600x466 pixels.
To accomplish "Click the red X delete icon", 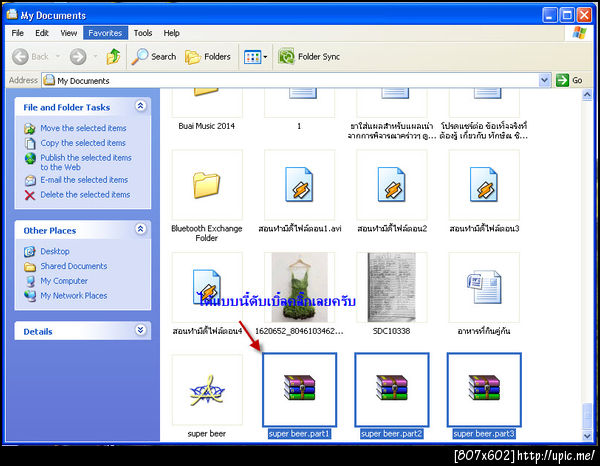I will (30, 196).
